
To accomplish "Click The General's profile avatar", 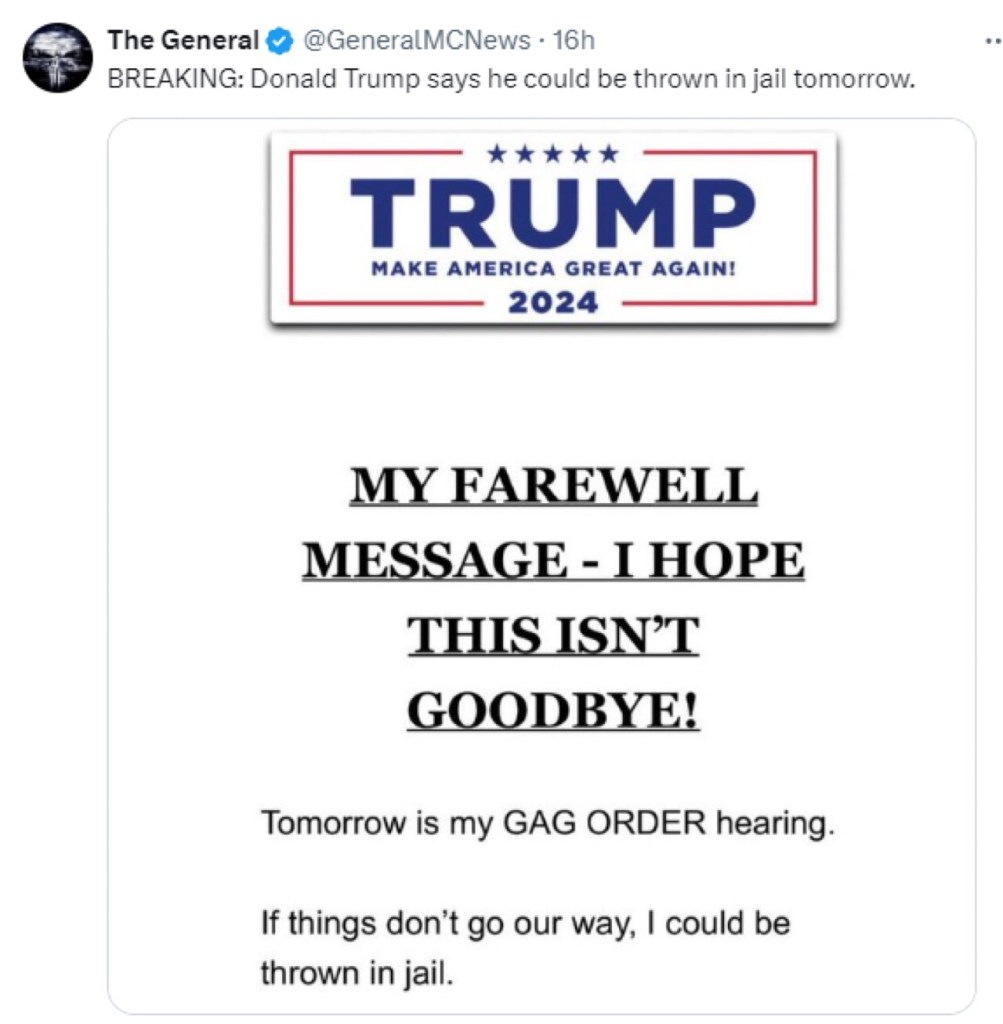I will pos(57,58).
